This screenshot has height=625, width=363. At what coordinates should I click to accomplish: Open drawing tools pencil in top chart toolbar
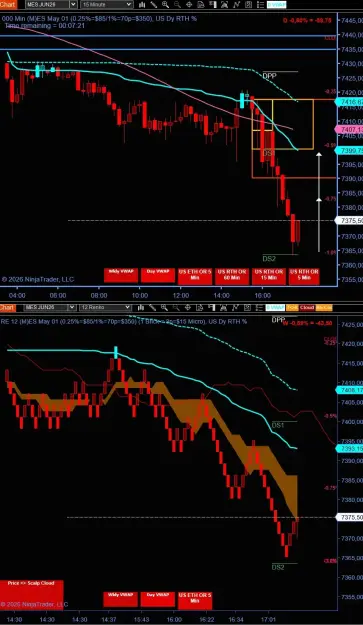153,5
